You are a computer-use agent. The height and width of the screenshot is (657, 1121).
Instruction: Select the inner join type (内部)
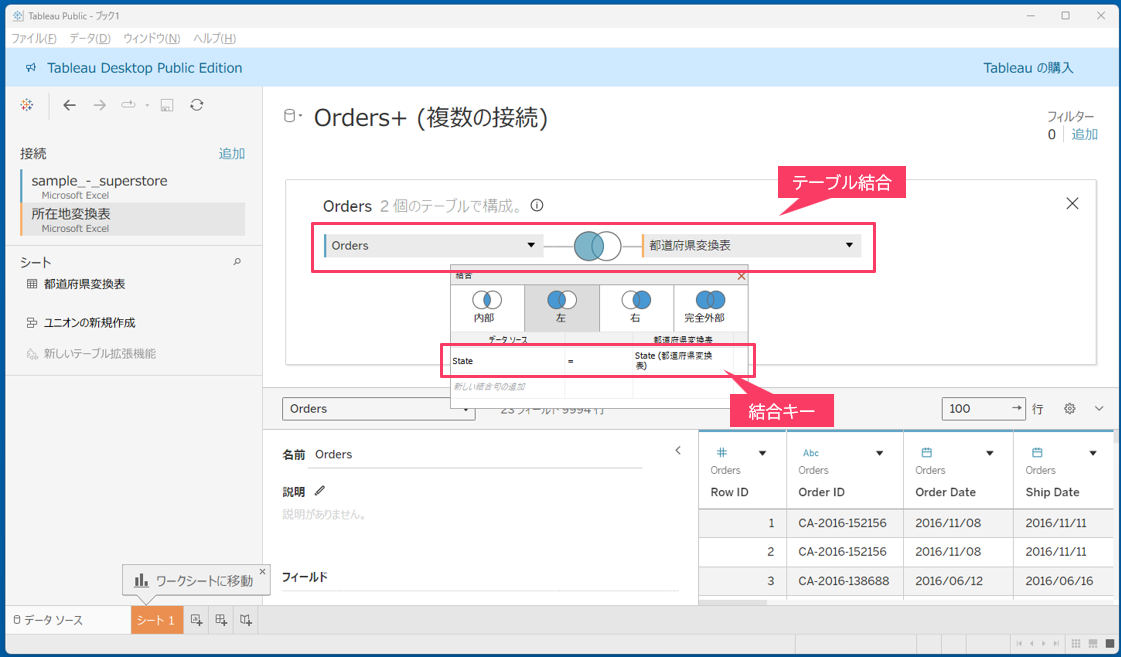click(x=486, y=307)
